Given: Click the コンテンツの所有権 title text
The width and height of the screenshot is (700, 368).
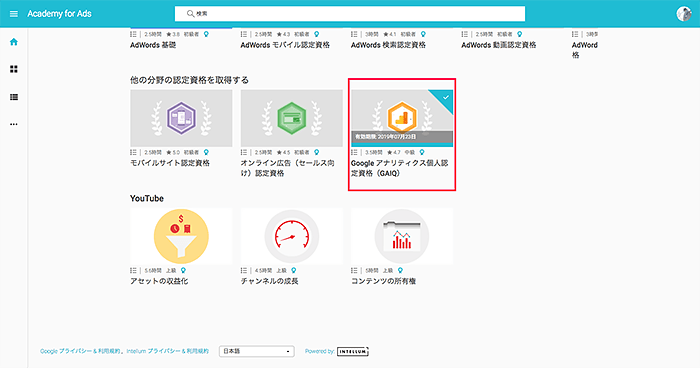Looking at the screenshot, I should point(383,281).
